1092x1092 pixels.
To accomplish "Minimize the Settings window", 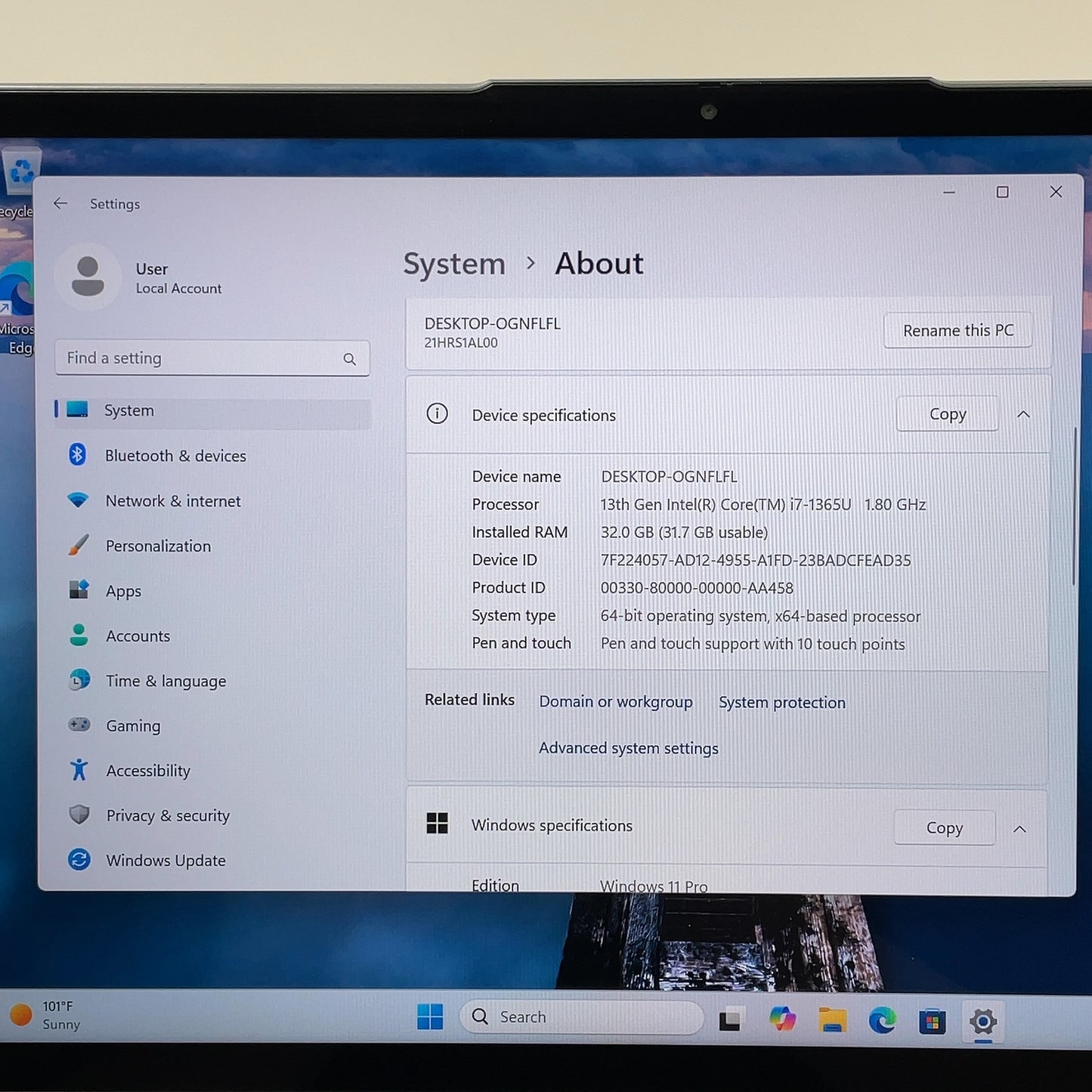I will [949, 193].
